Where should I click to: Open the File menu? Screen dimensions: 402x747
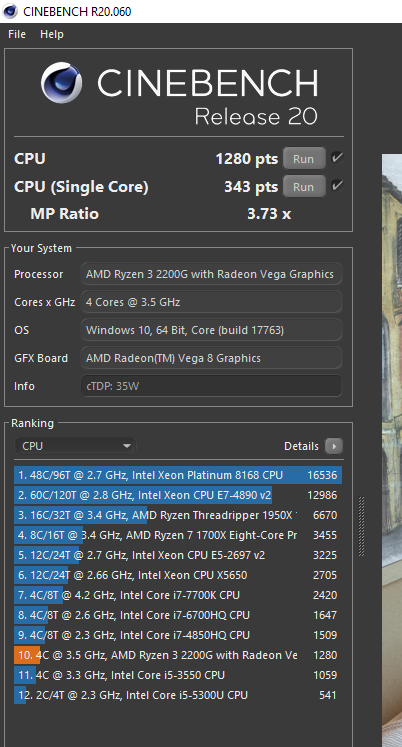(17, 34)
